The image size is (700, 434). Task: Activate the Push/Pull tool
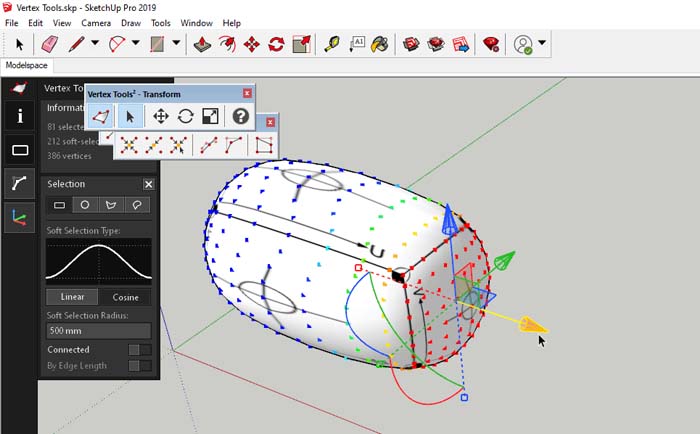click(203, 44)
